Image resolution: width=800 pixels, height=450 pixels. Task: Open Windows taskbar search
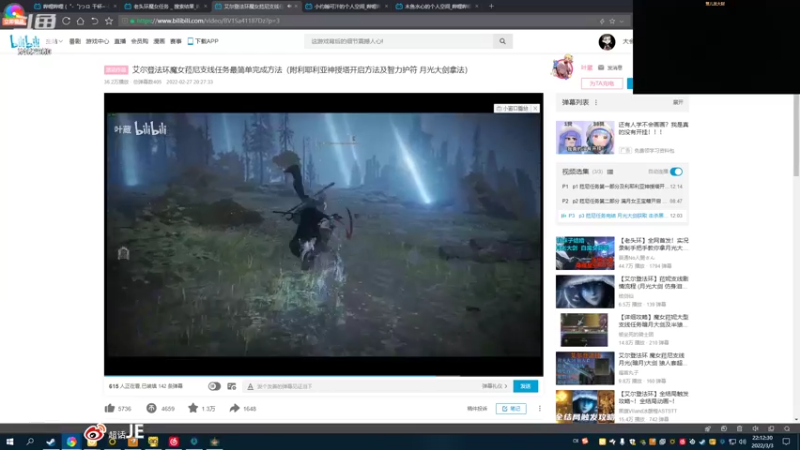point(30,441)
